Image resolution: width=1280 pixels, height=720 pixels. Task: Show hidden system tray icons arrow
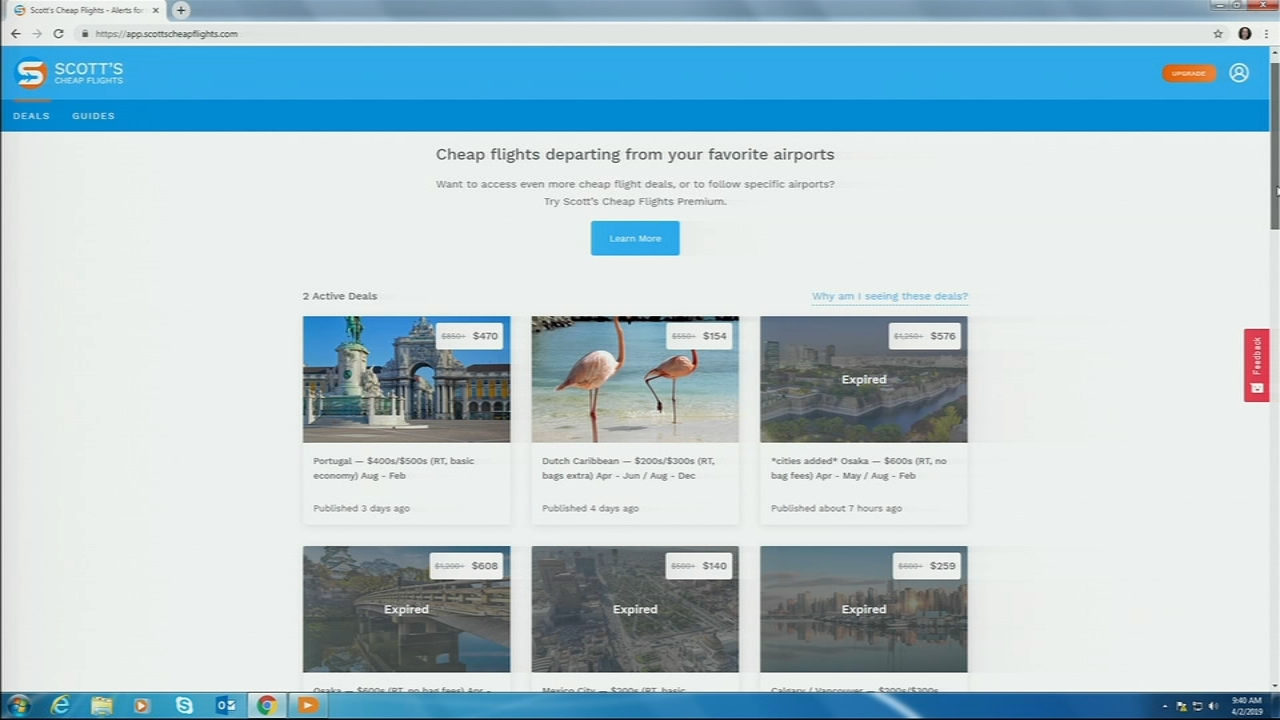click(1166, 707)
